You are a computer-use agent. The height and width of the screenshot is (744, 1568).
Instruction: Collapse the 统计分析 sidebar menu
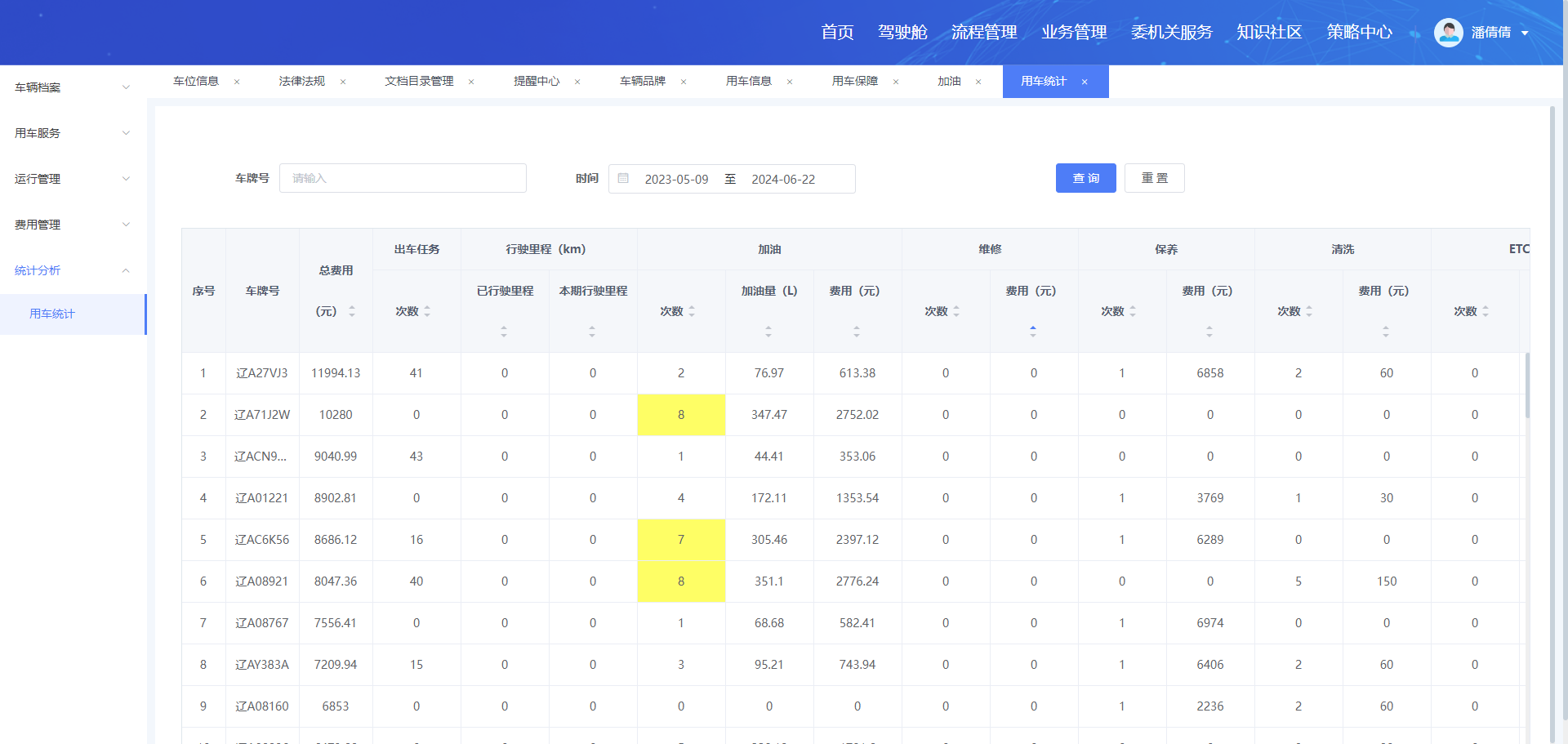click(x=73, y=270)
